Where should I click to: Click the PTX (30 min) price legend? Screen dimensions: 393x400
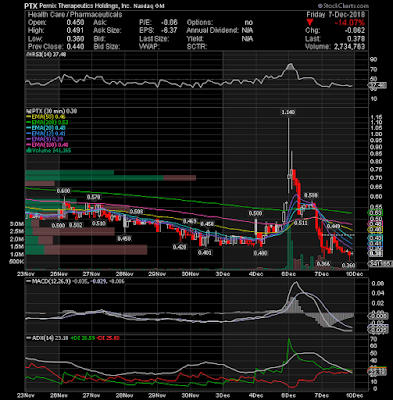(52, 111)
